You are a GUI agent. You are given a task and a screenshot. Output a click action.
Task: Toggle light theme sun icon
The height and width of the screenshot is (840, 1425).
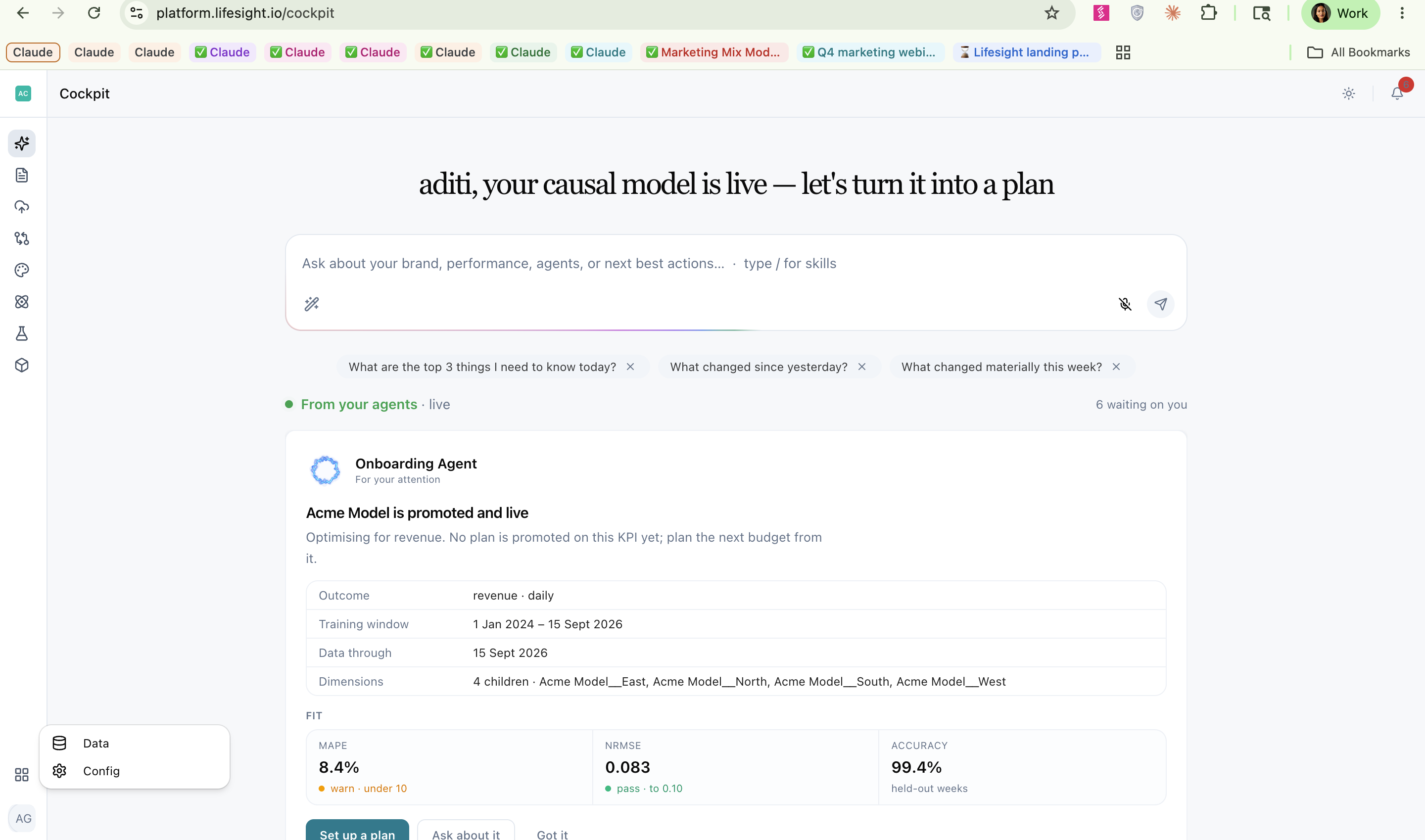pyautogui.click(x=1349, y=93)
